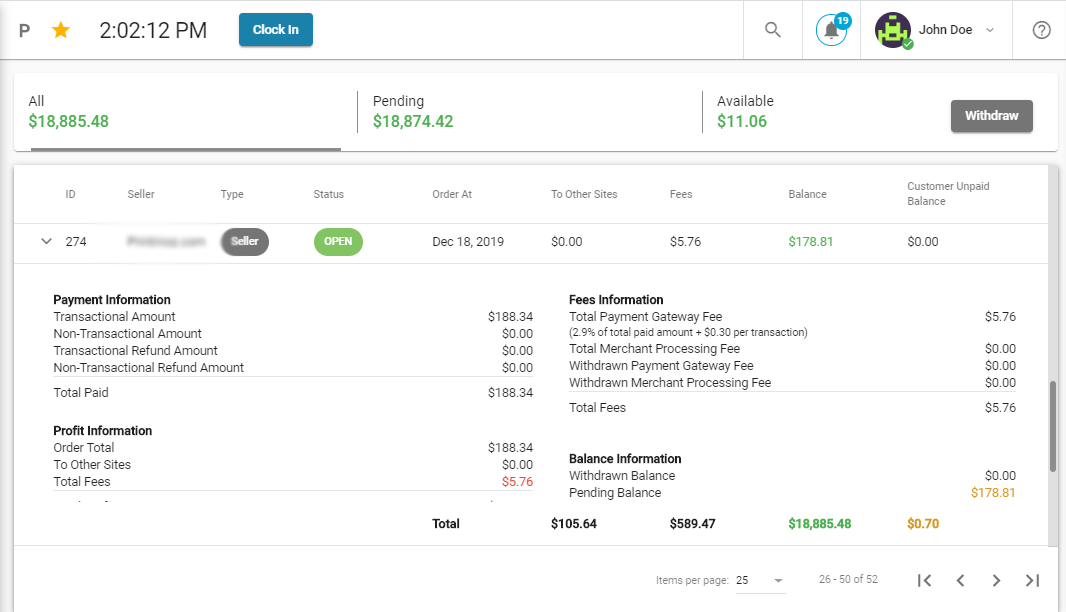Open the search magnifier icon
Screen dimensions: 1066x612
click(x=772, y=30)
